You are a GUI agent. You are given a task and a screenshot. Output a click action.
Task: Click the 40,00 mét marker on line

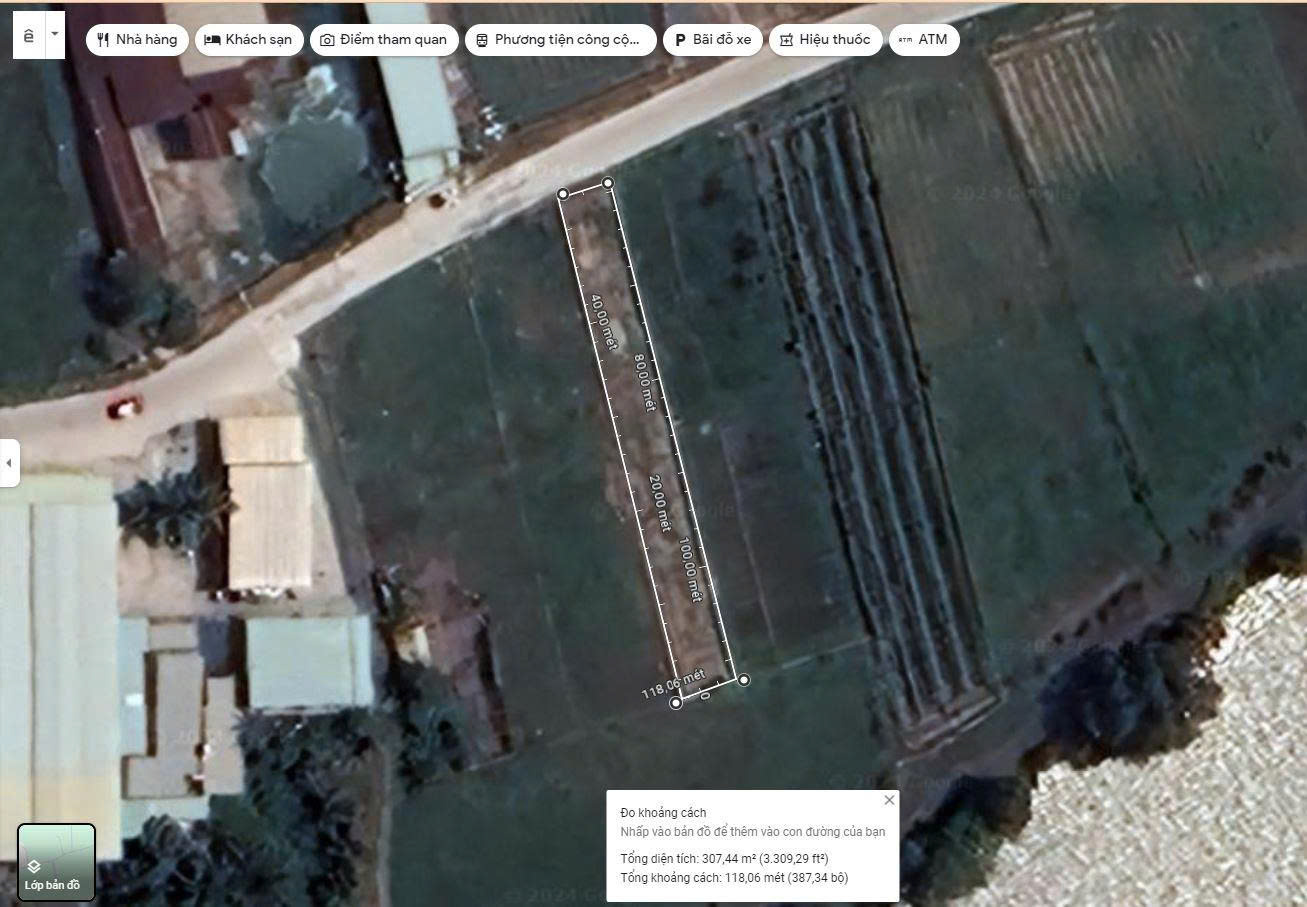point(602,322)
